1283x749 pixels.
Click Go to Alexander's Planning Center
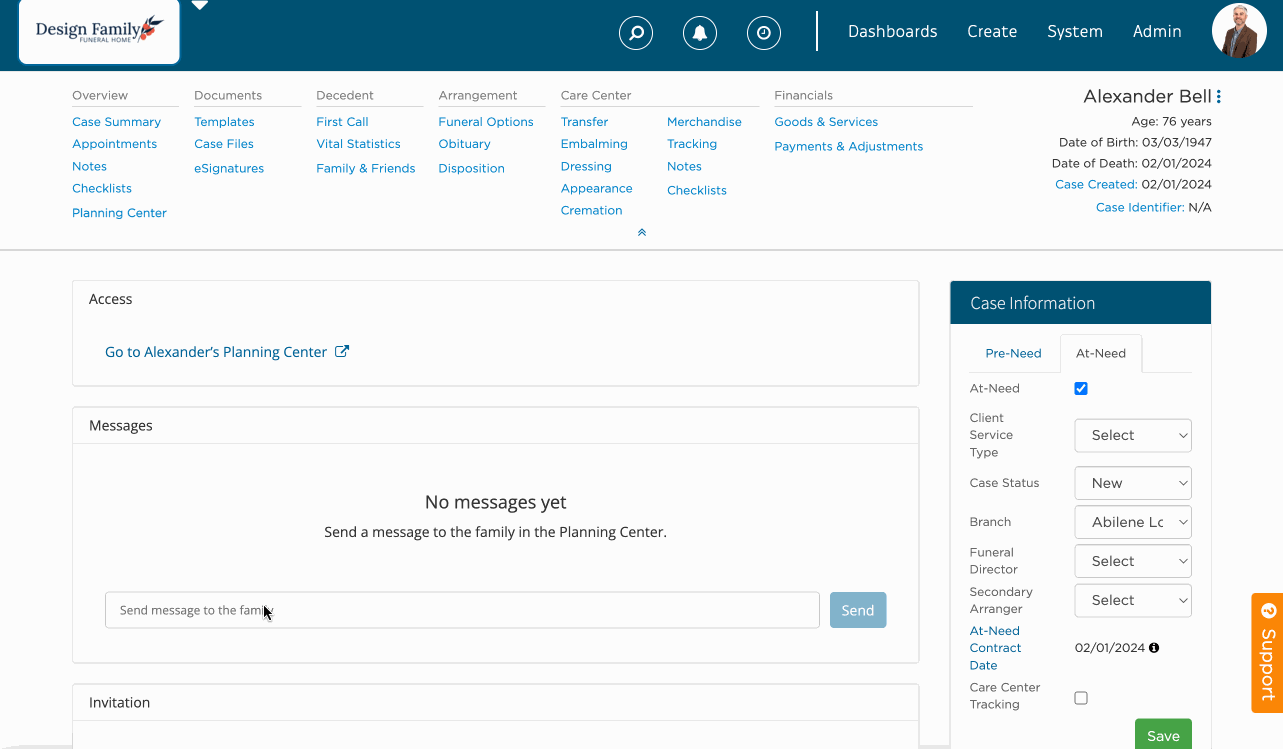[217, 351]
